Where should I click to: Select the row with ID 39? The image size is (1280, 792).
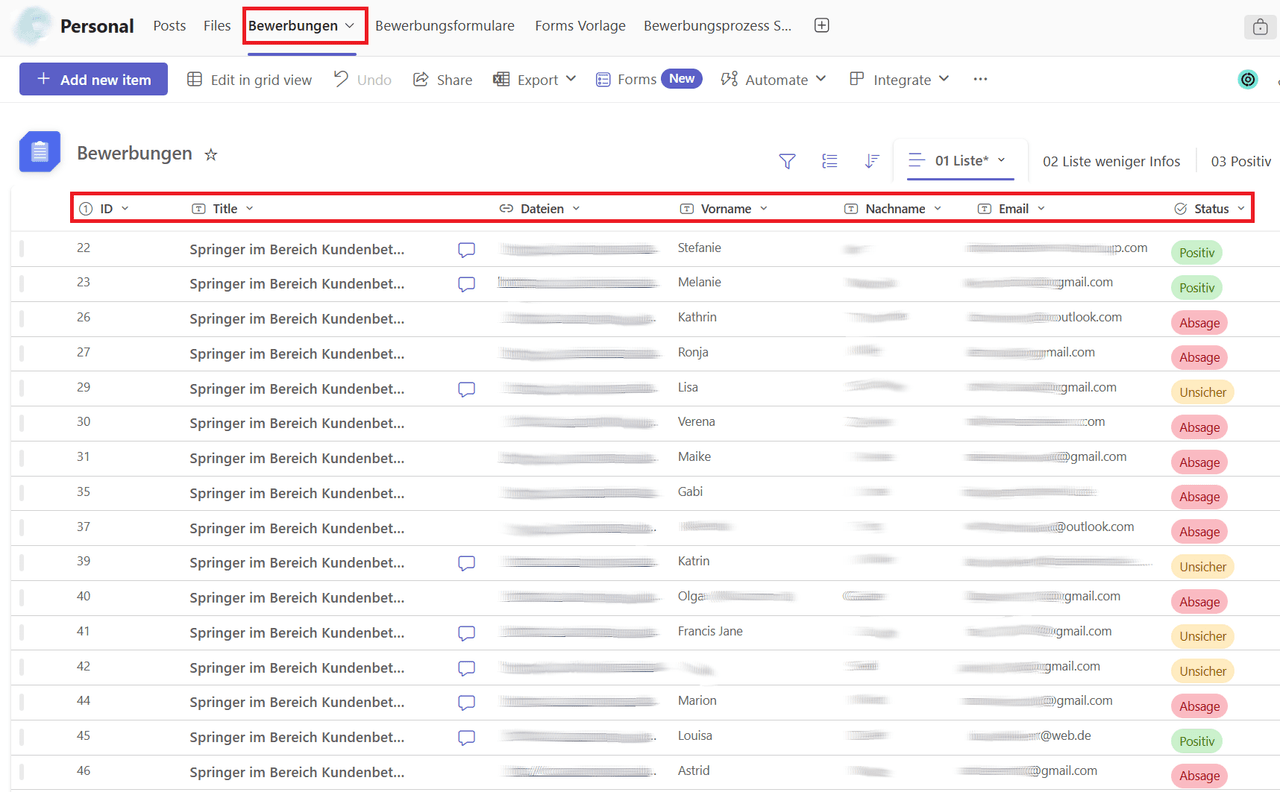pyautogui.click(x=22, y=563)
